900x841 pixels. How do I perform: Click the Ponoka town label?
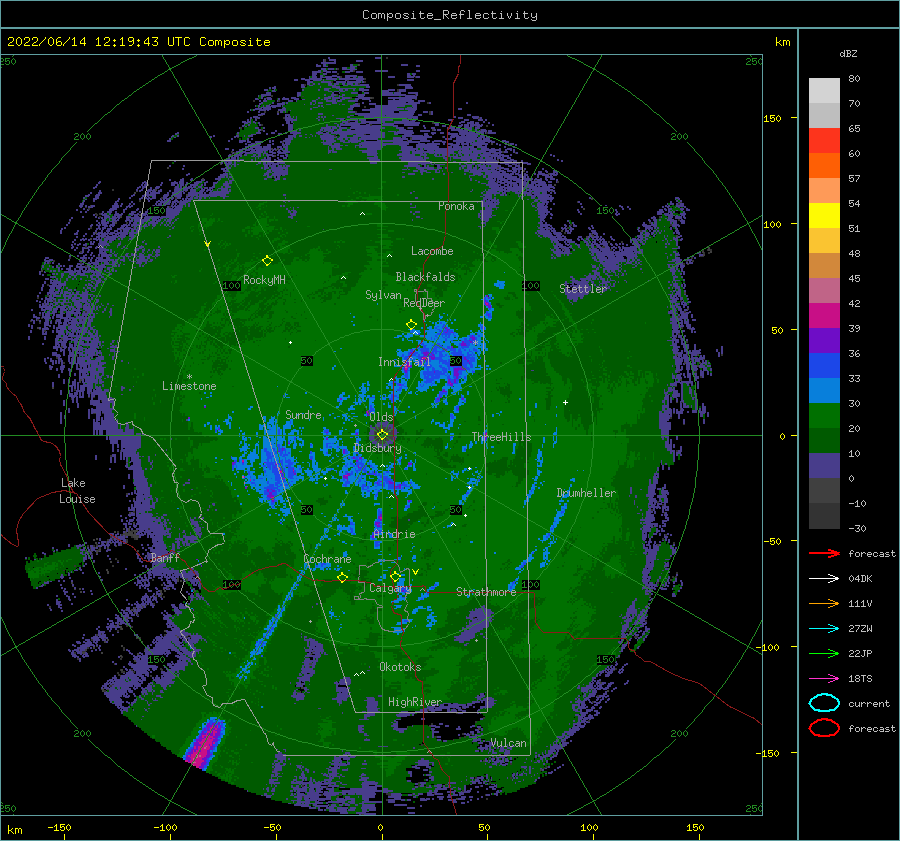[456, 206]
